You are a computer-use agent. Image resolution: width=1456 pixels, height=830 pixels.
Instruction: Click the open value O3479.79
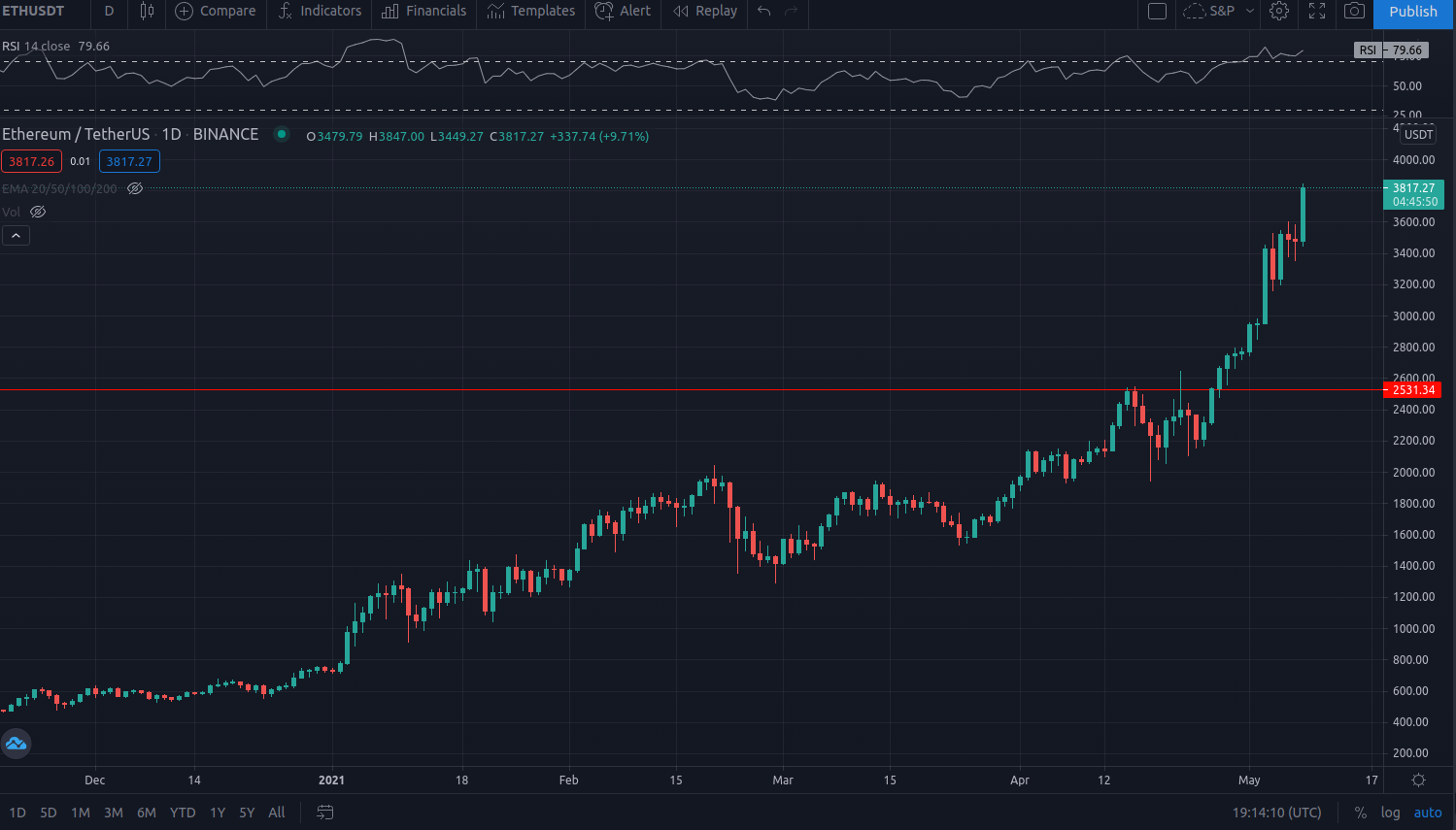(335, 137)
